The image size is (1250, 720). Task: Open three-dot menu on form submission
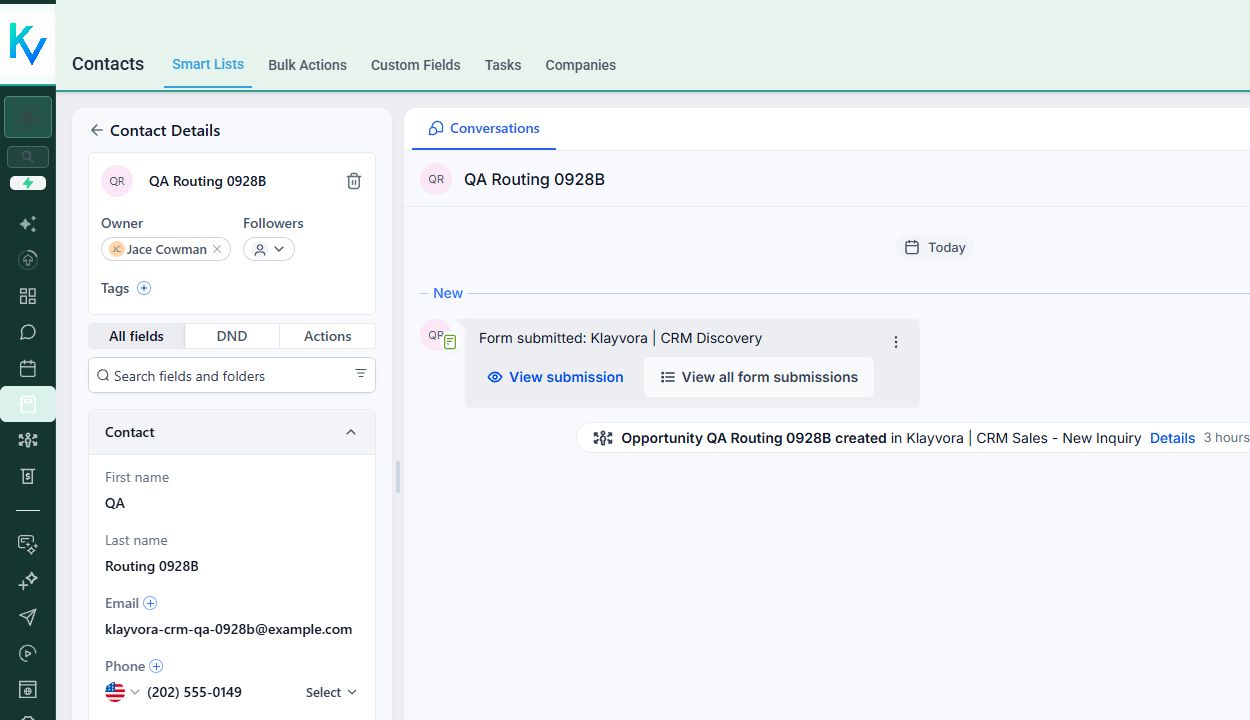point(896,342)
